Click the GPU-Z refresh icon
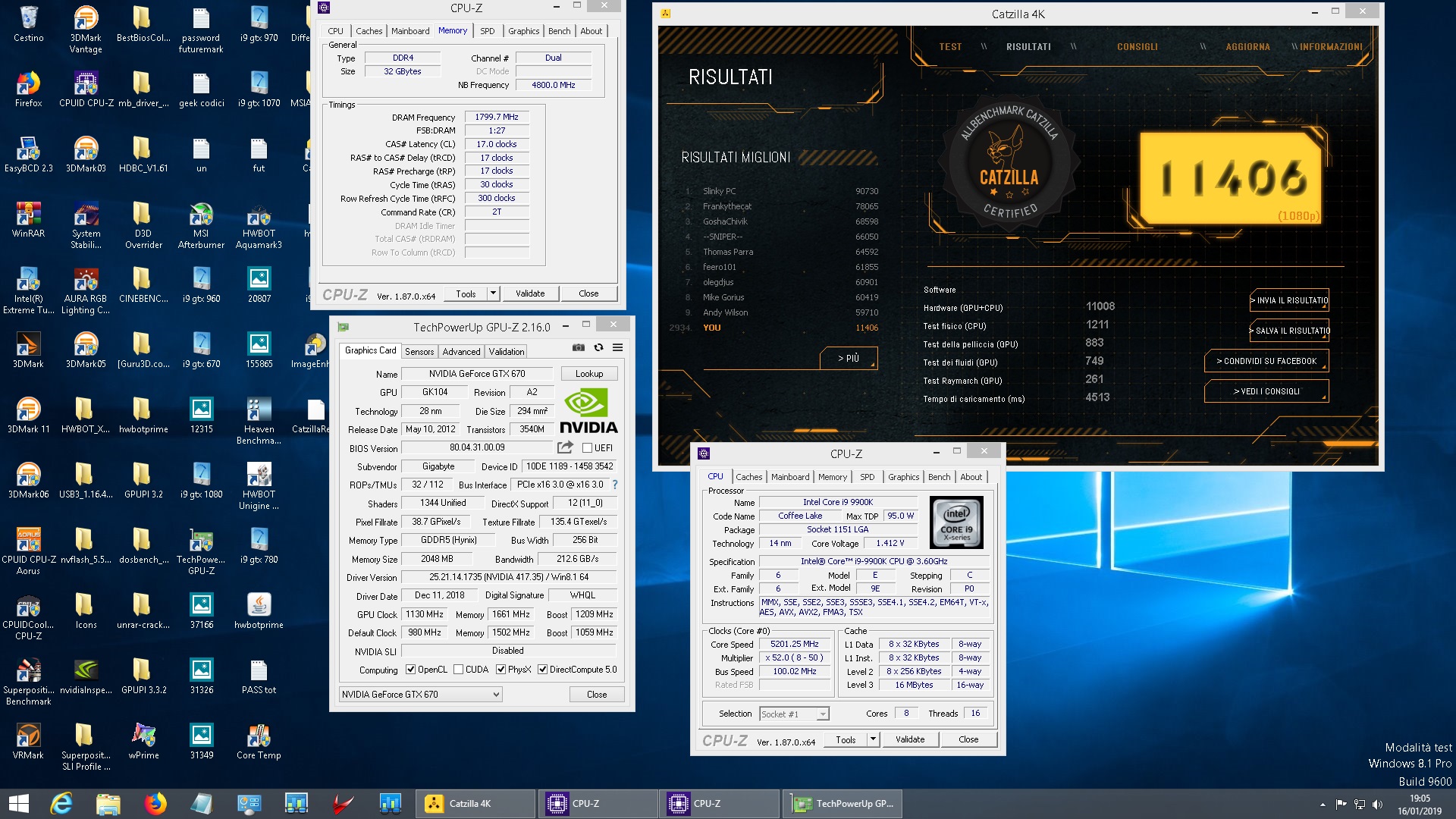This screenshot has height=819, width=1456. pos(598,347)
